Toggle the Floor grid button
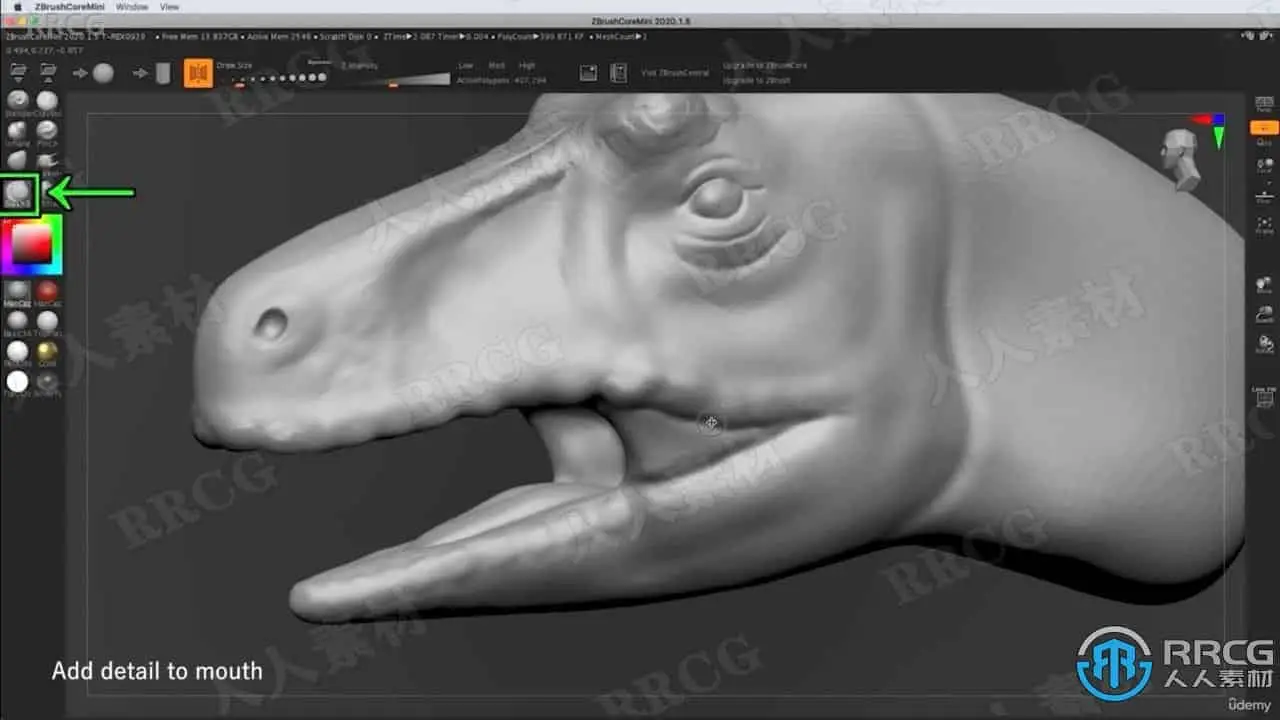1280x720 pixels. [1265, 195]
